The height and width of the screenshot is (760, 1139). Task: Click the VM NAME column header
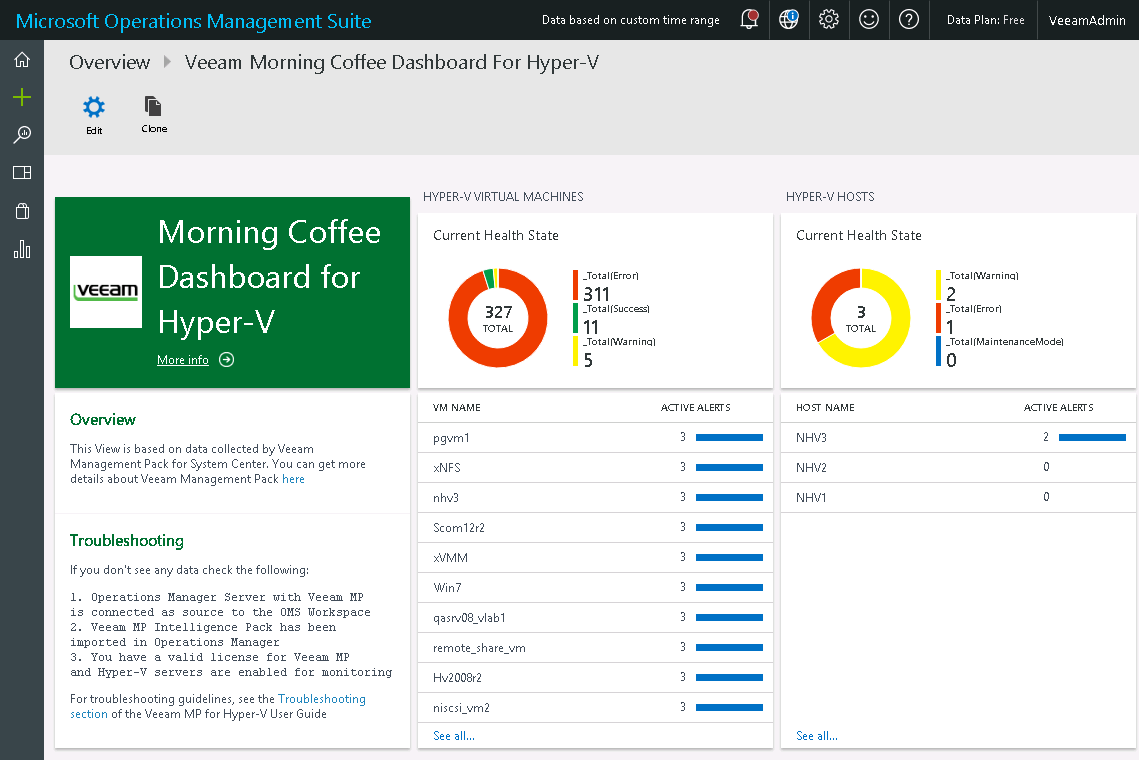pos(457,408)
